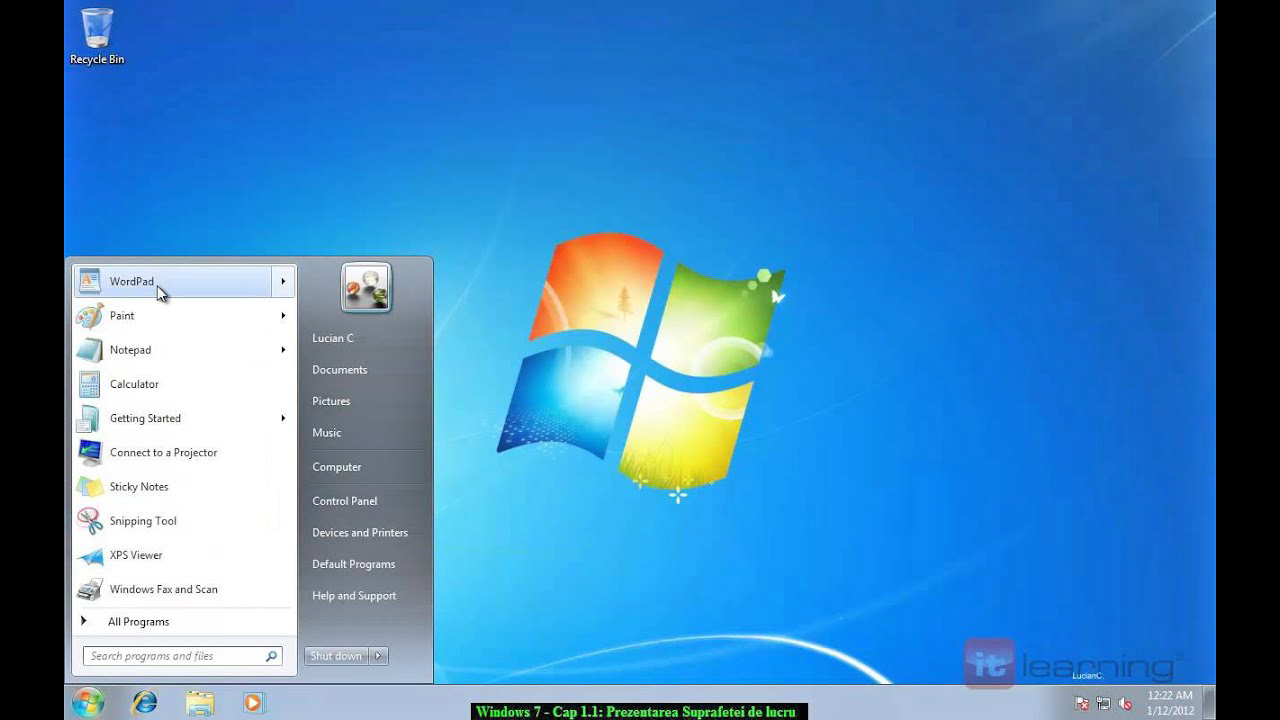Open Sticky Notes

(x=139, y=486)
